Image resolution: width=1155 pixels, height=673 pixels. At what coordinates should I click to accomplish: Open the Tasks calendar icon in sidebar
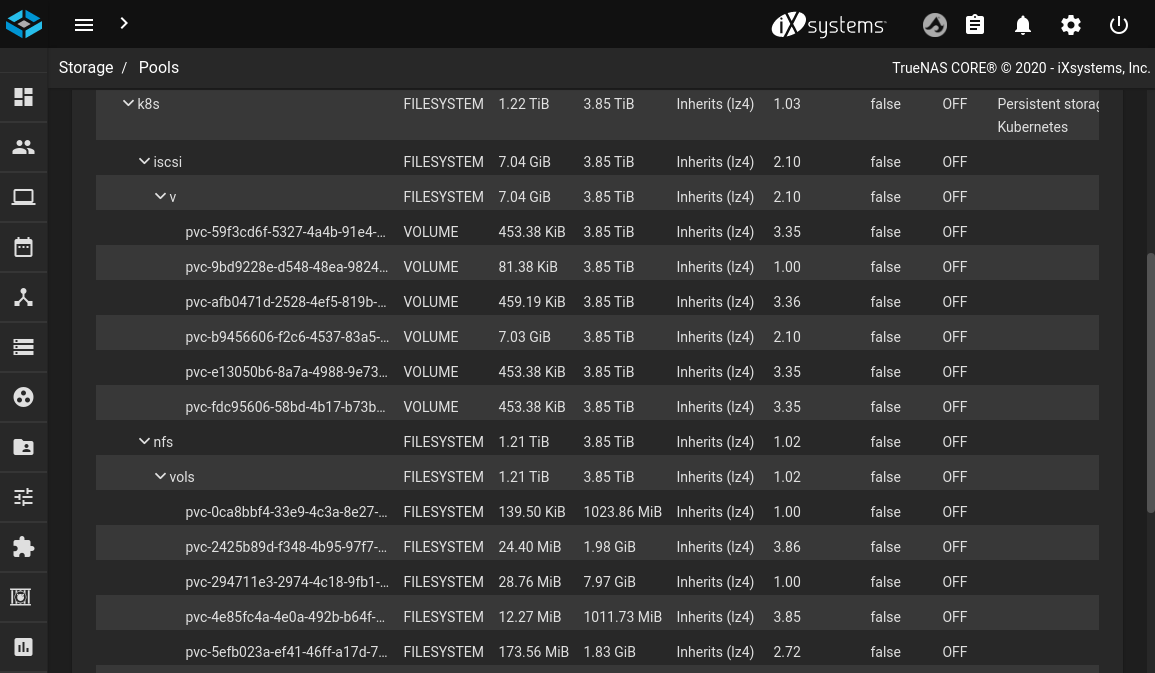tap(23, 247)
